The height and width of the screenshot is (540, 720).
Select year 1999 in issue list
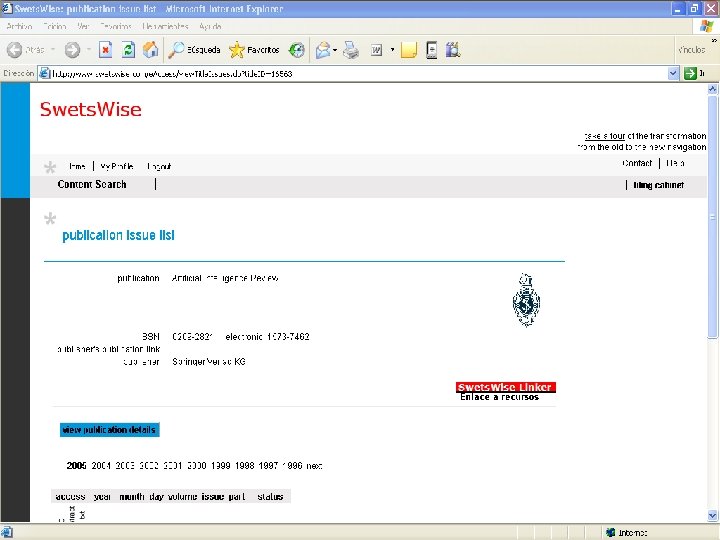pyautogui.click(x=220, y=466)
